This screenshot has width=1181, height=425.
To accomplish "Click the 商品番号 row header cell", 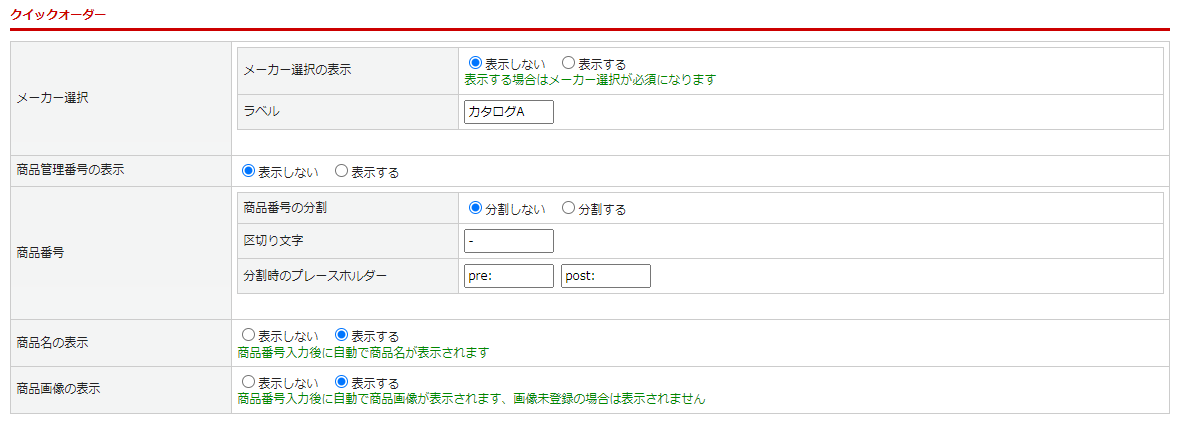I will coord(41,253).
